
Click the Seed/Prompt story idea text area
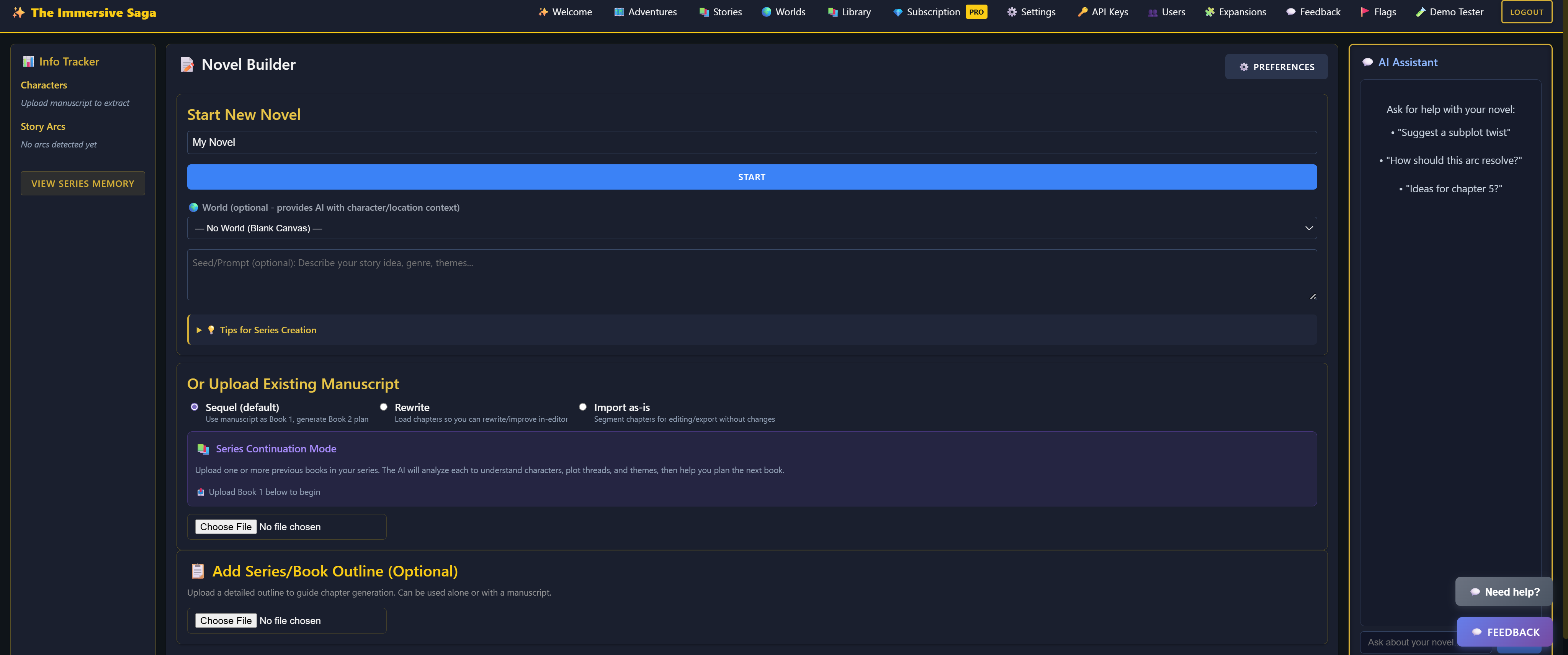pyautogui.click(x=751, y=275)
